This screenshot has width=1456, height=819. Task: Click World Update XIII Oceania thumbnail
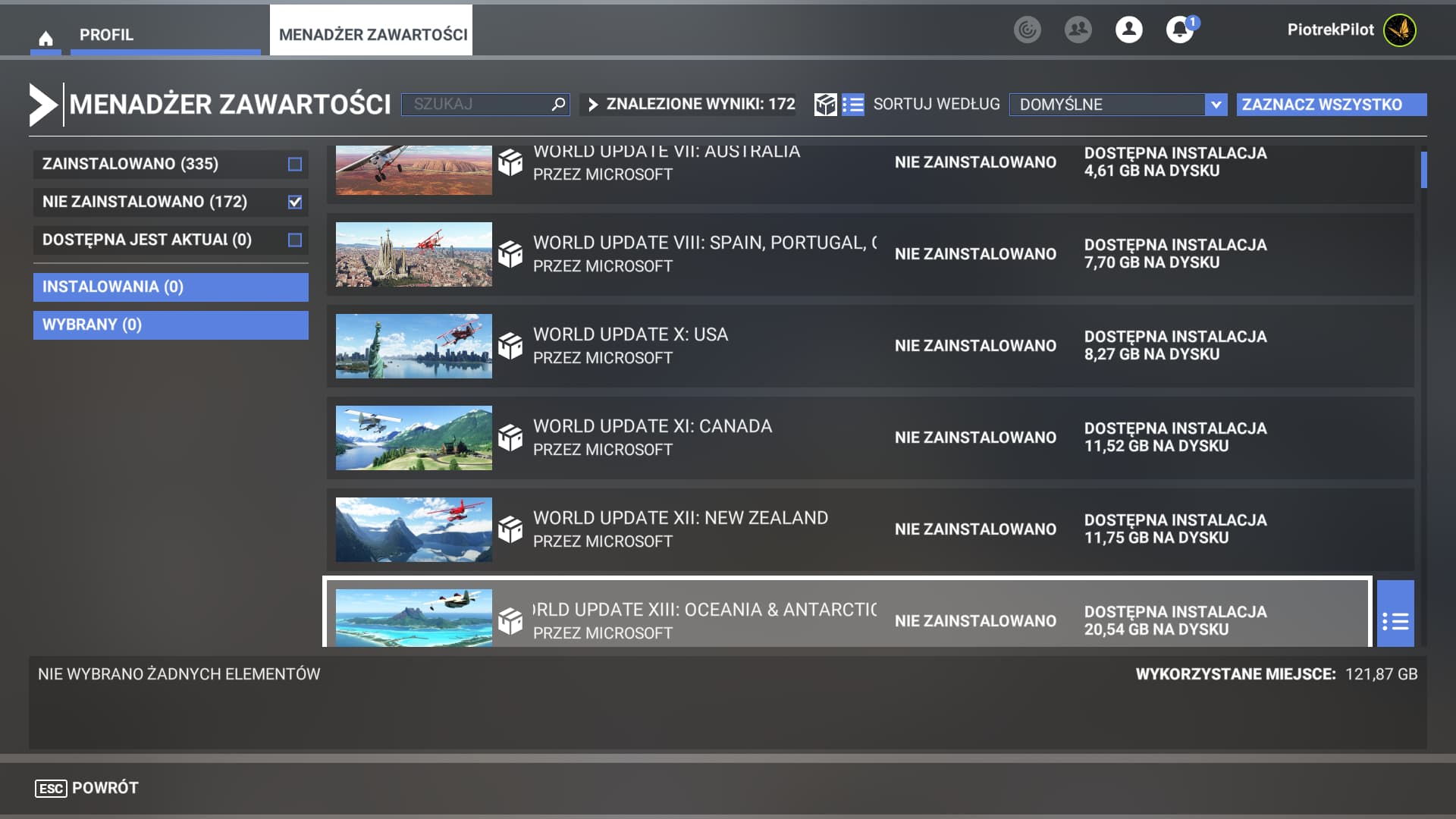(414, 617)
